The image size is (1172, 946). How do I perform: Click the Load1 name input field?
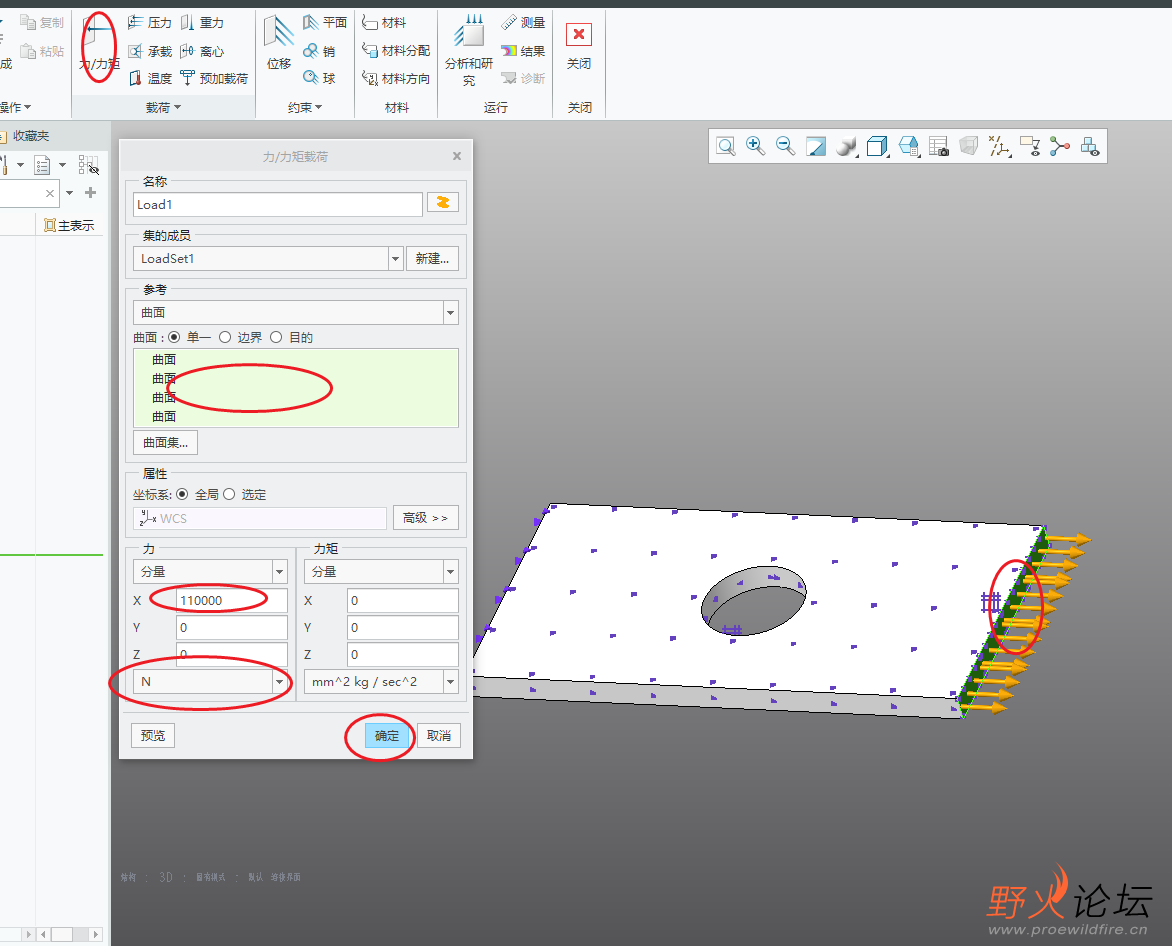pos(277,204)
